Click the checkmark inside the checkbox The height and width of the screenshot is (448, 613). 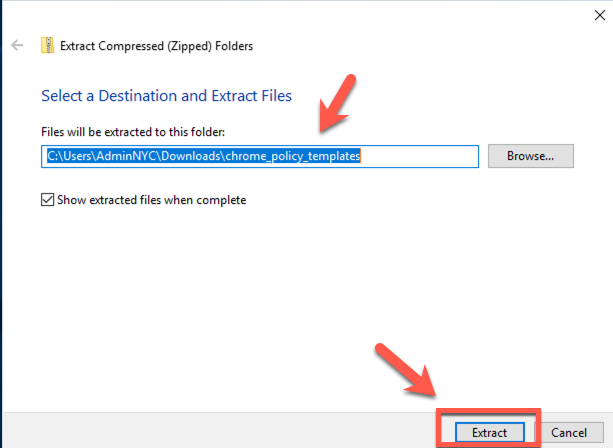(48, 200)
